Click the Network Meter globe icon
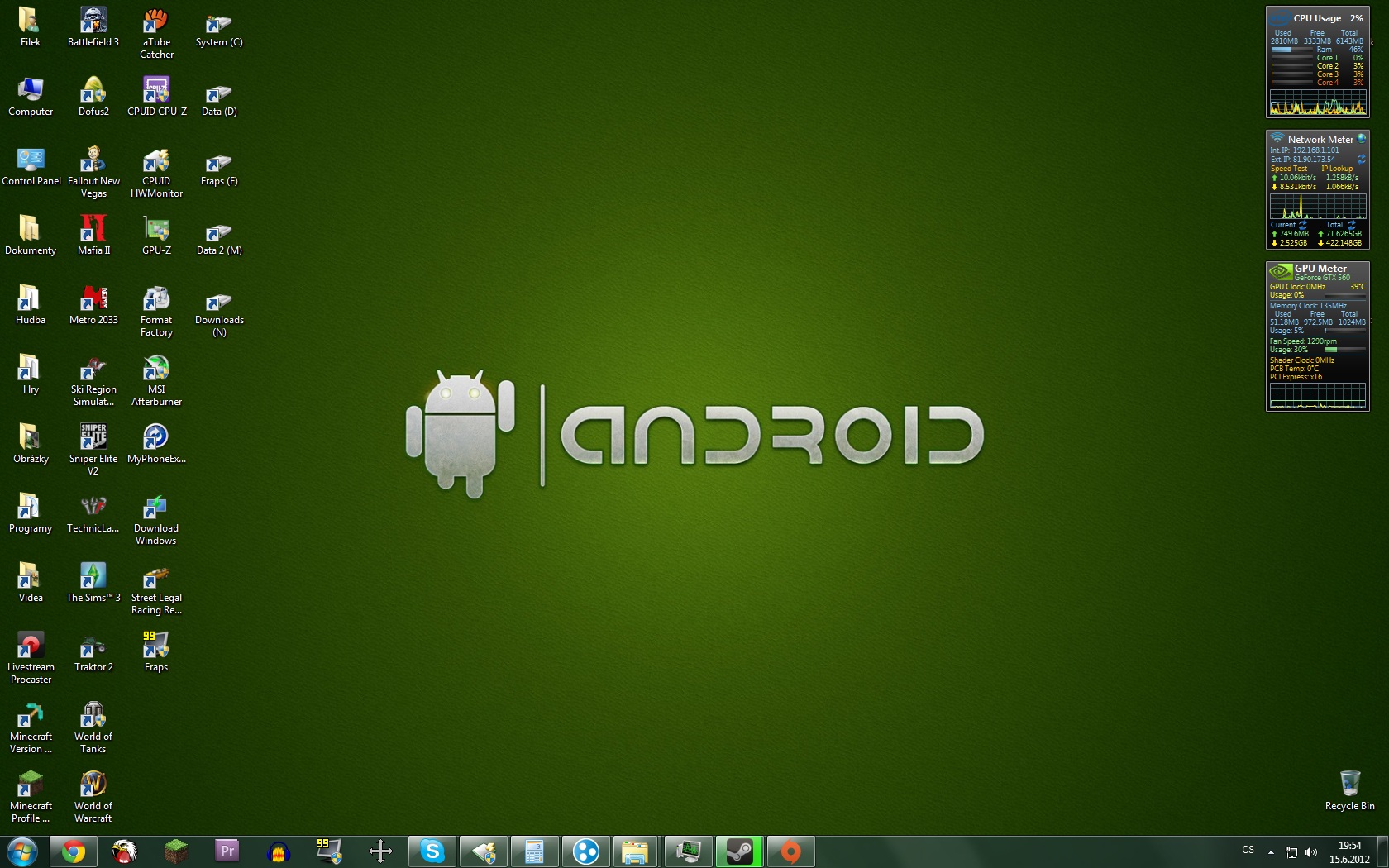Image resolution: width=1389 pixels, height=868 pixels. (x=1362, y=139)
